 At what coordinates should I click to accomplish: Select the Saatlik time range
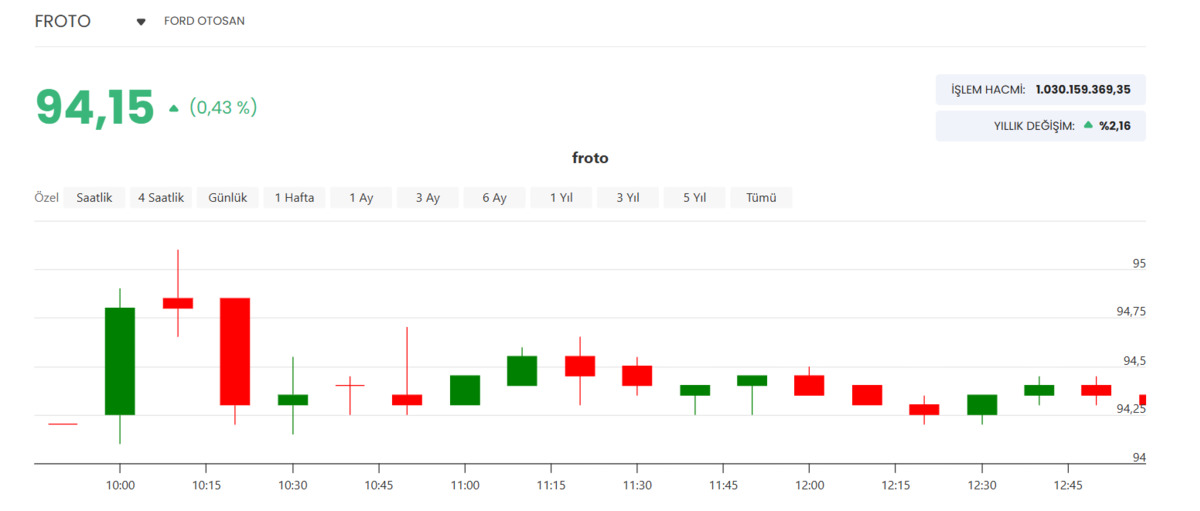tap(96, 198)
